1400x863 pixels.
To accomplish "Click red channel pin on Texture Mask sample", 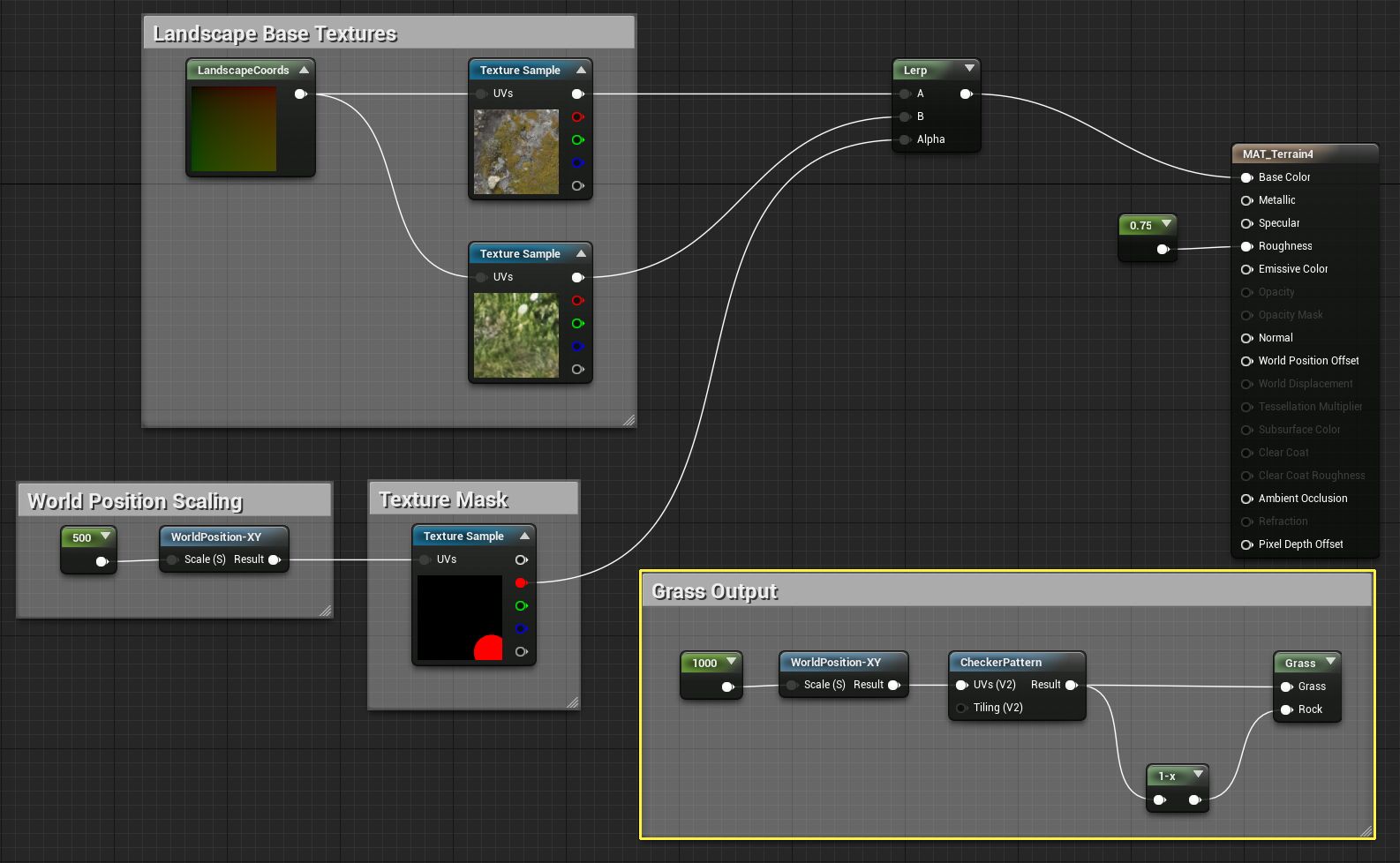I will 521,582.
